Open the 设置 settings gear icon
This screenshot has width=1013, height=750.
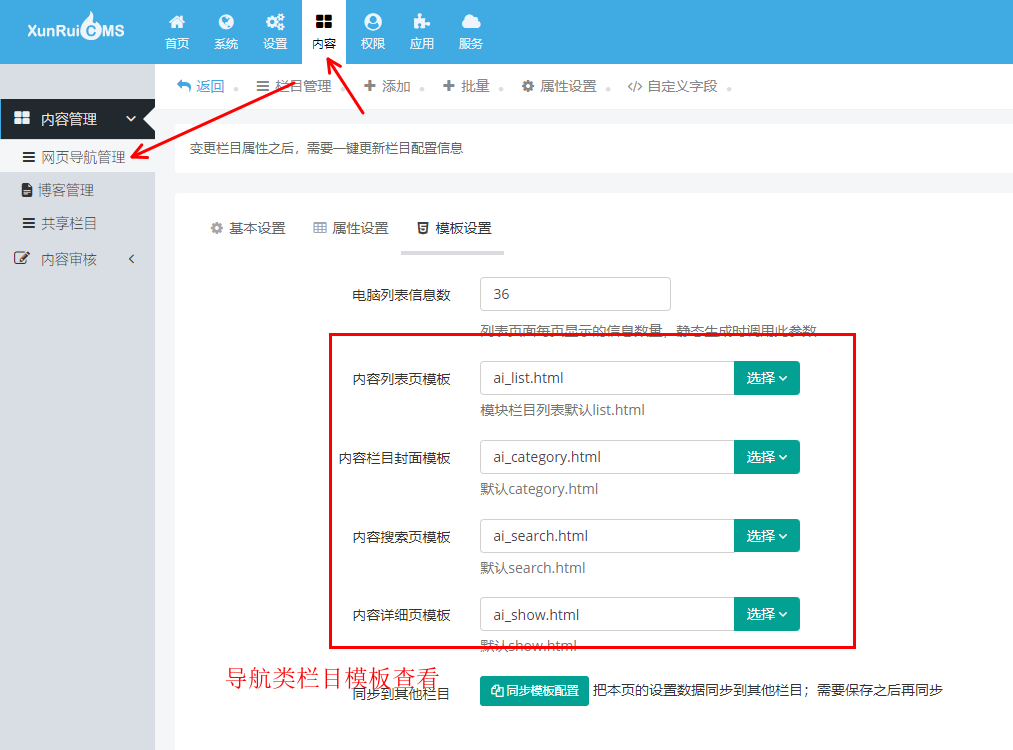point(276,30)
